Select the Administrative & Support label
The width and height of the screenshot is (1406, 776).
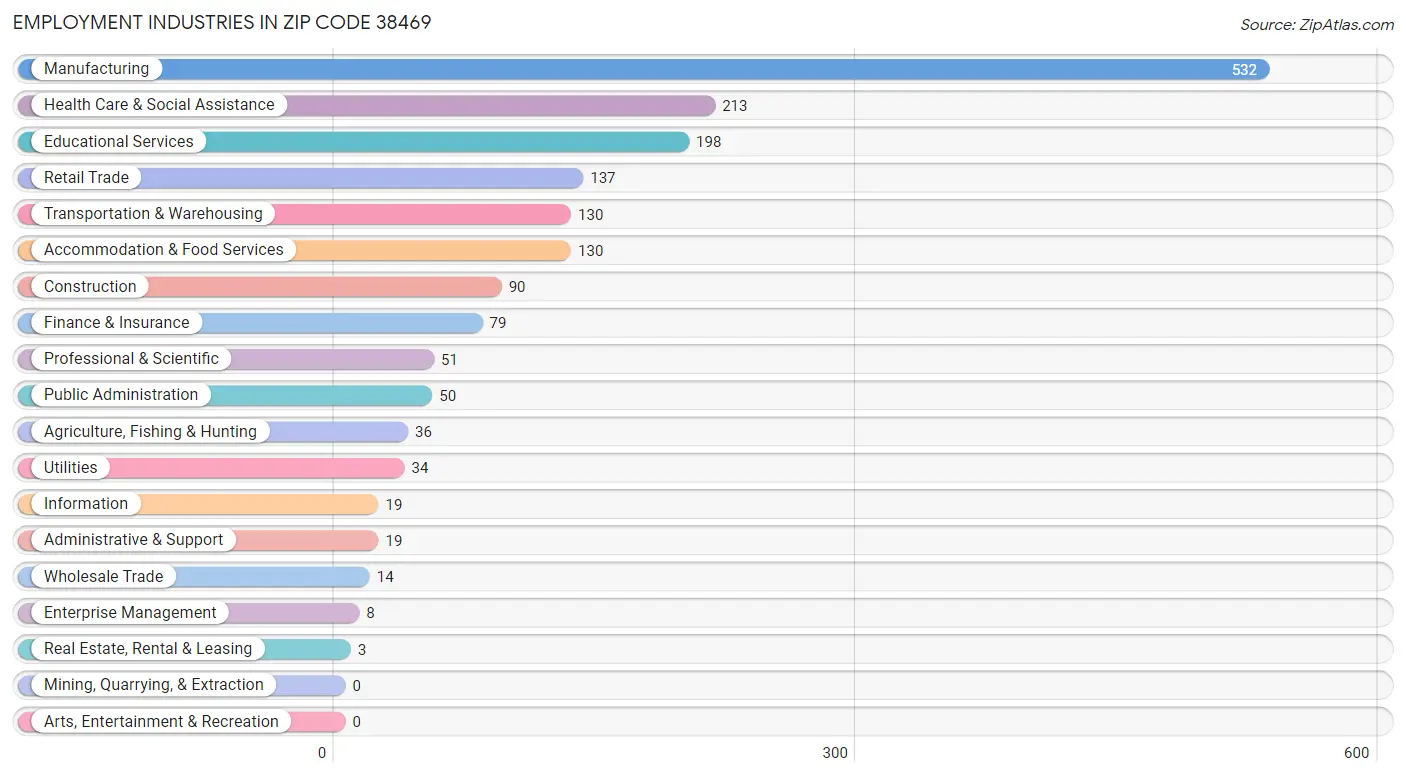coord(134,539)
